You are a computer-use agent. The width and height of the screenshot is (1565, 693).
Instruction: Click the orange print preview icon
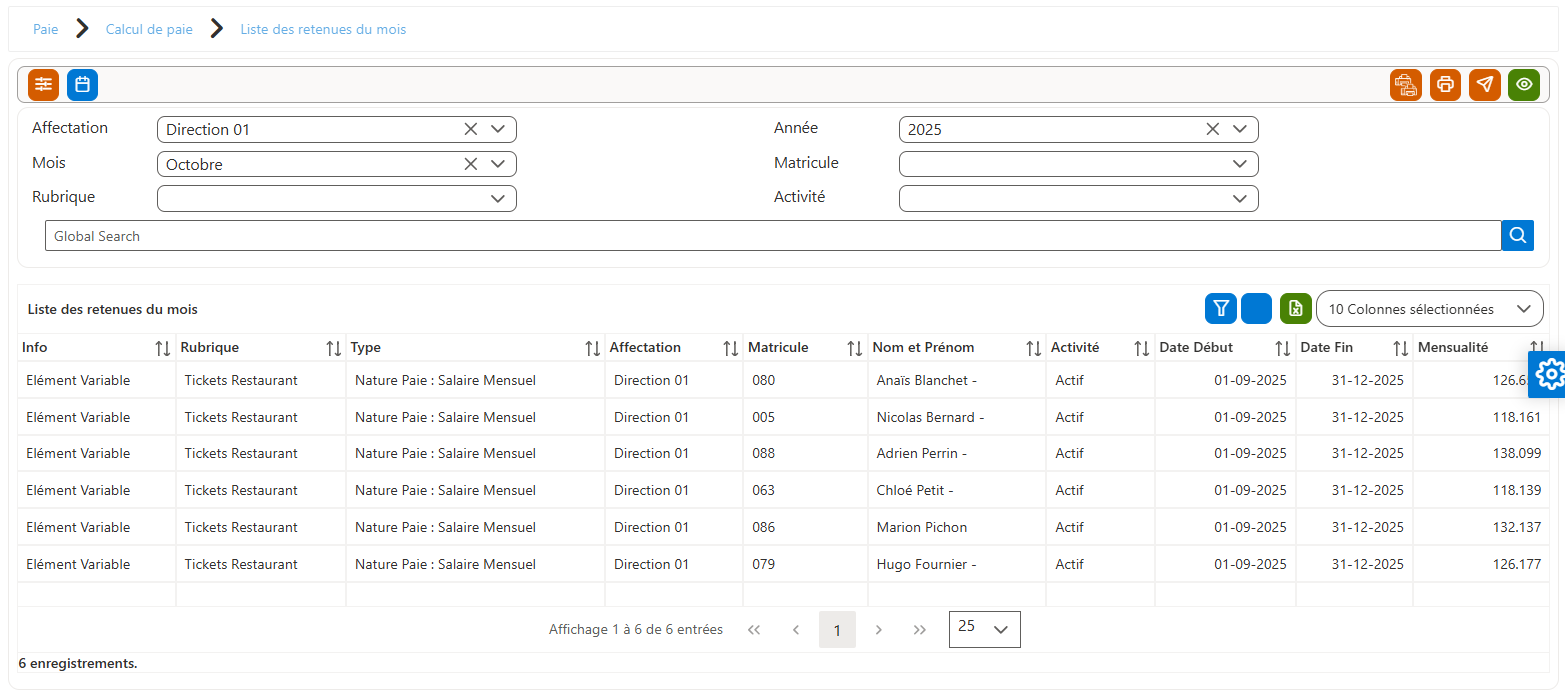tap(1406, 85)
